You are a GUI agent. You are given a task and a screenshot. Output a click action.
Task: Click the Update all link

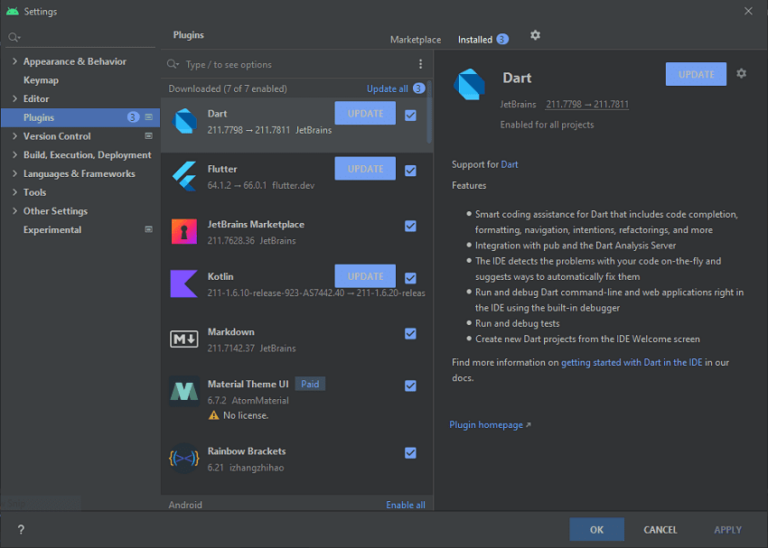pyautogui.click(x=387, y=89)
